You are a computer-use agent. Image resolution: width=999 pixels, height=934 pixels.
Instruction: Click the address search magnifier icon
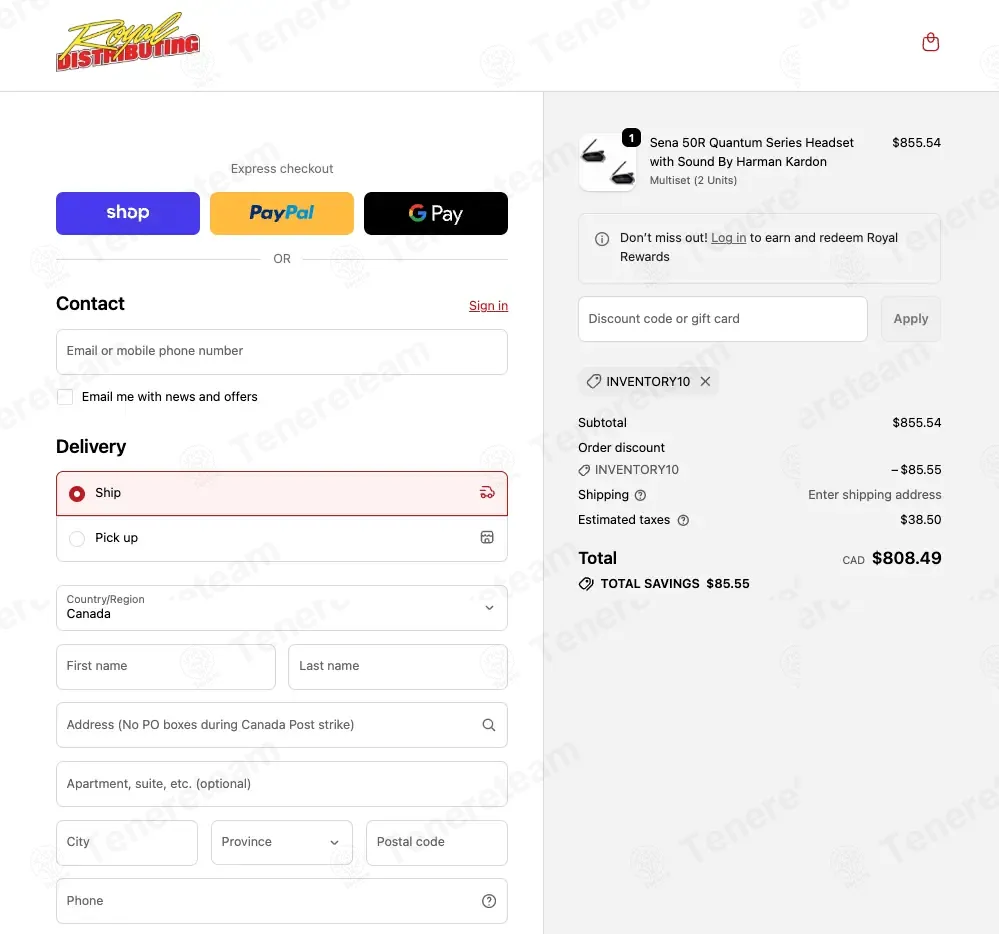488,725
